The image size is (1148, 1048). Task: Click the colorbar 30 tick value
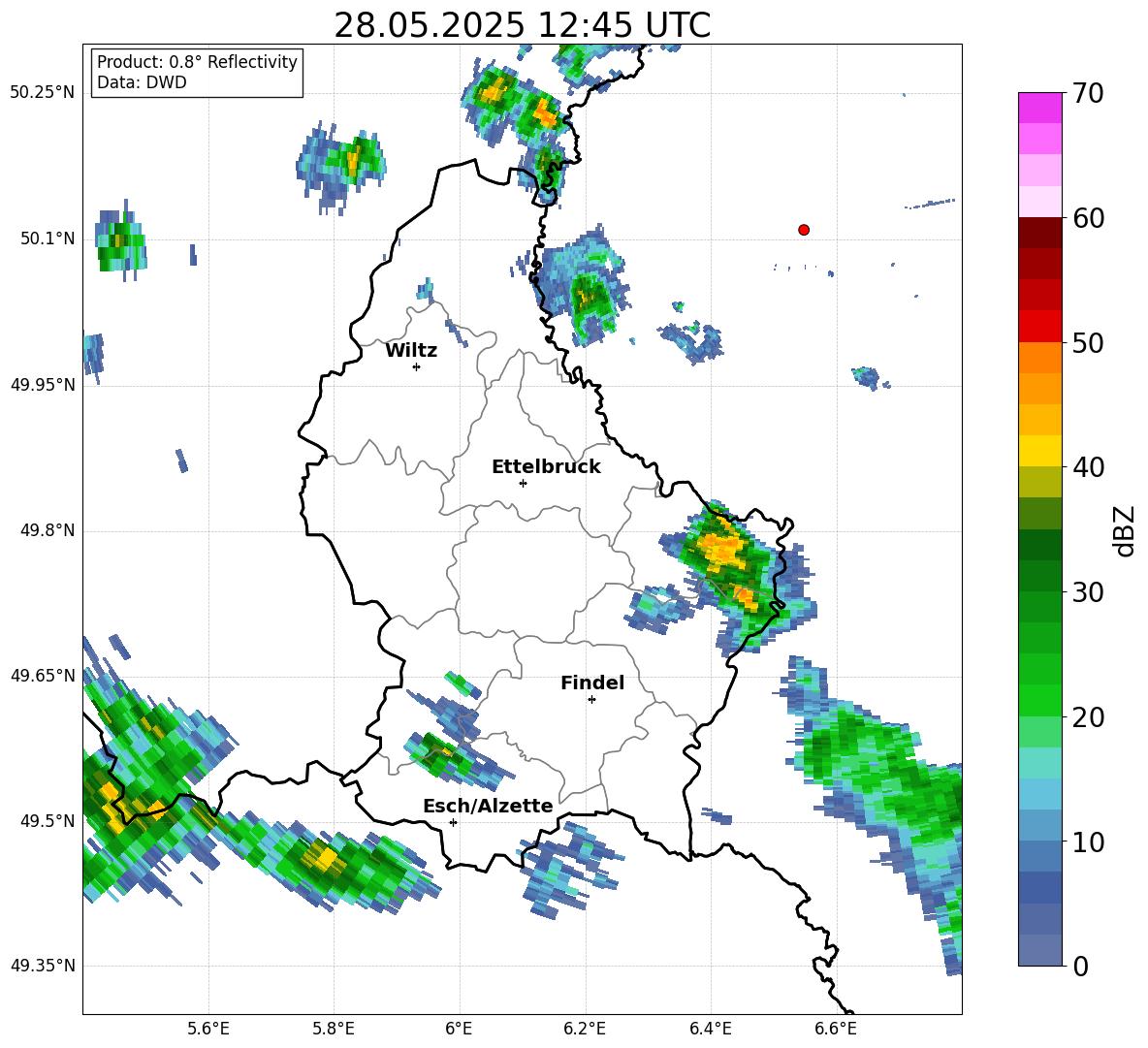click(1088, 592)
